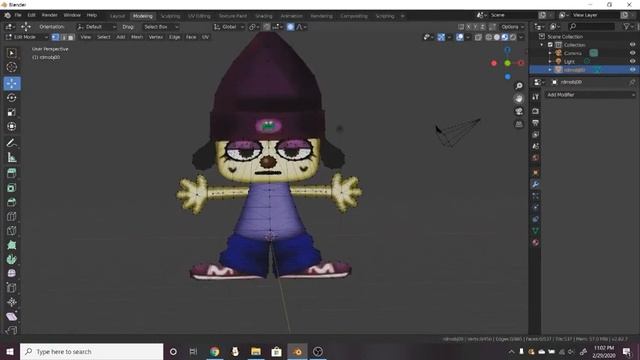Screen dimensions: 640x360
Task: Toggle proportional editing in header
Action: point(290,27)
